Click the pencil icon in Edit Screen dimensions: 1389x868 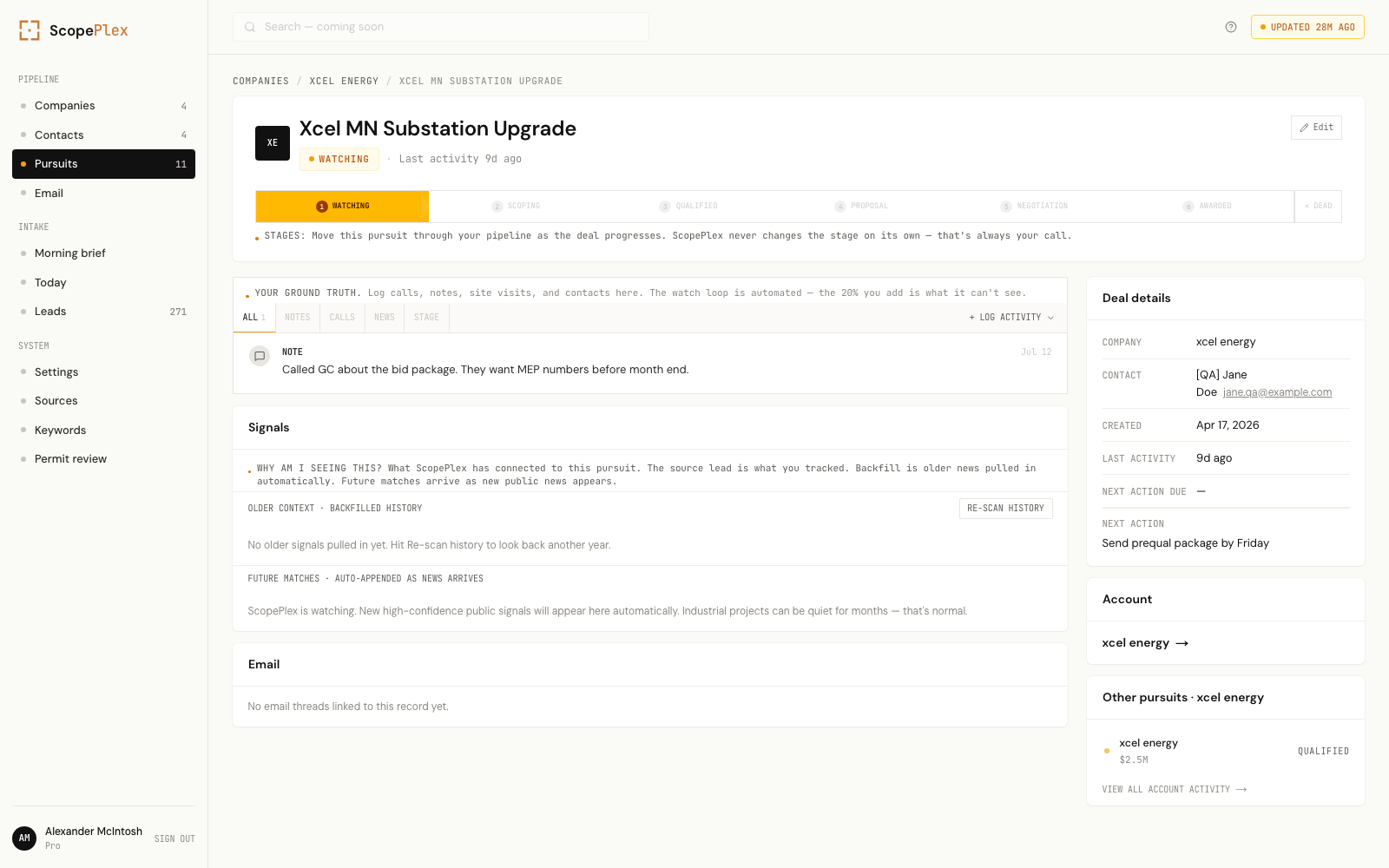1304,128
